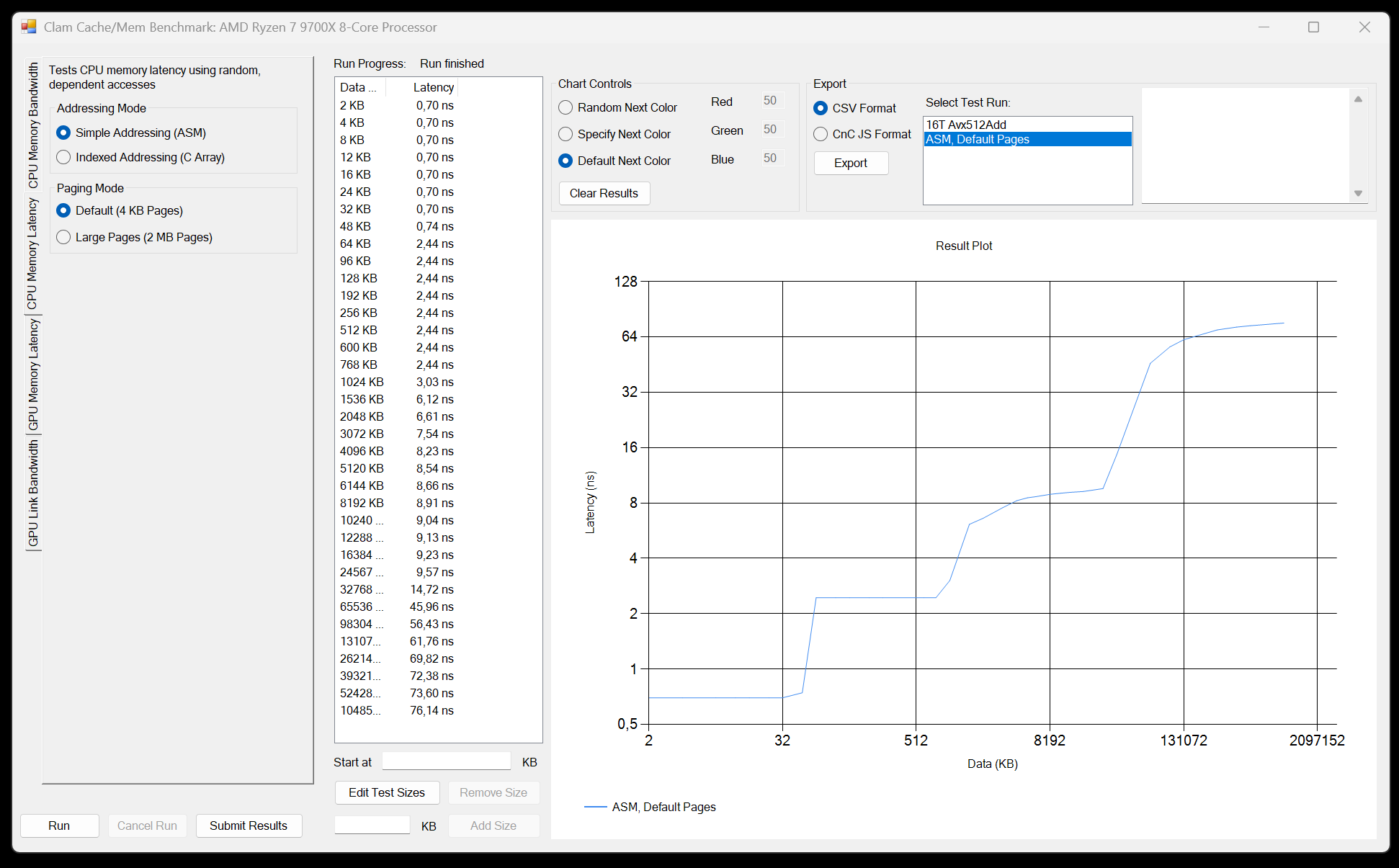
Task: Switch export to CnC JS Format
Action: tap(821, 134)
